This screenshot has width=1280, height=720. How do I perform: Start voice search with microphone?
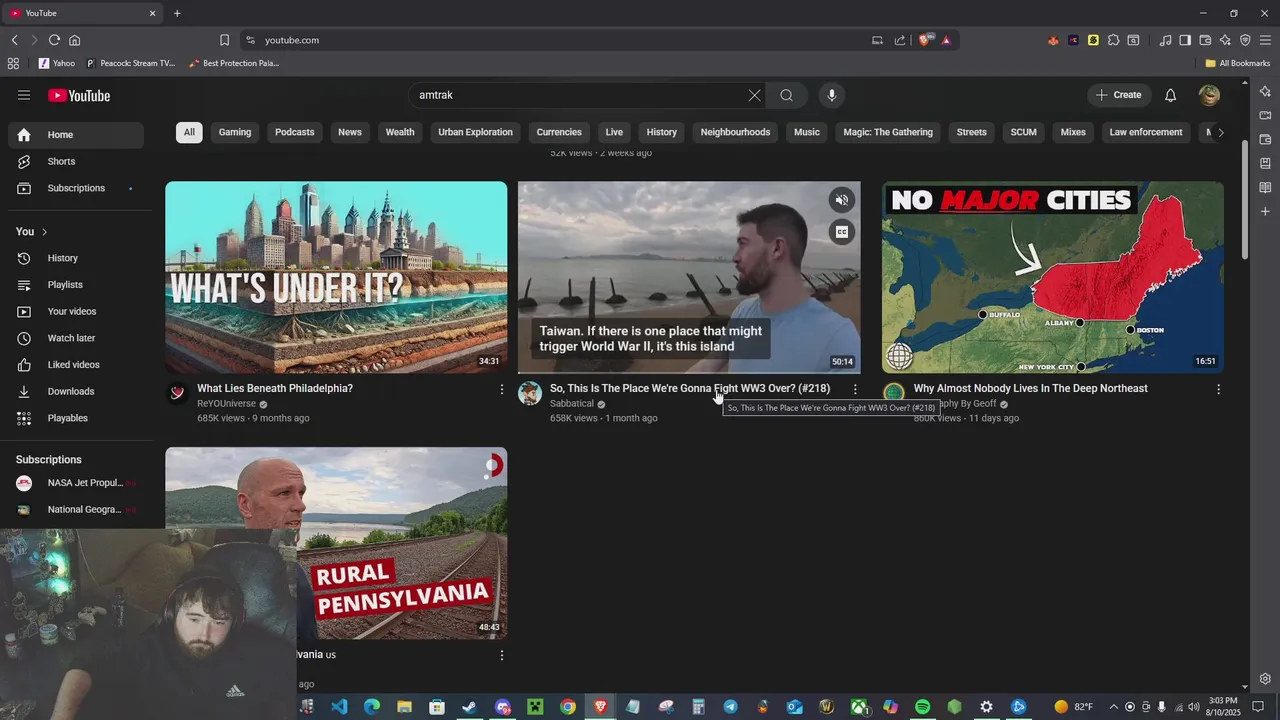click(831, 95)
